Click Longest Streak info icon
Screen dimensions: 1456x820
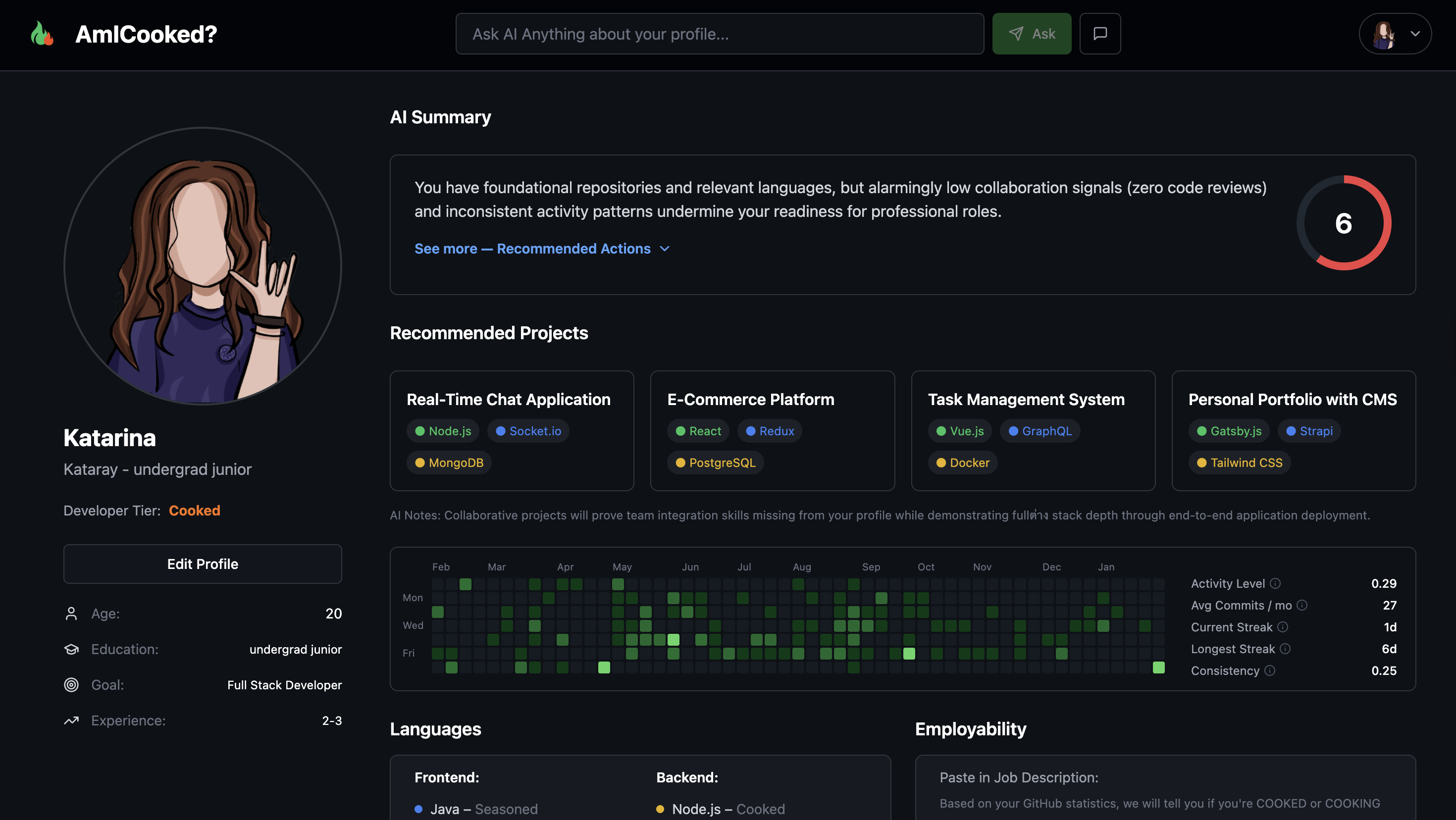click(x=1285, y=649)
